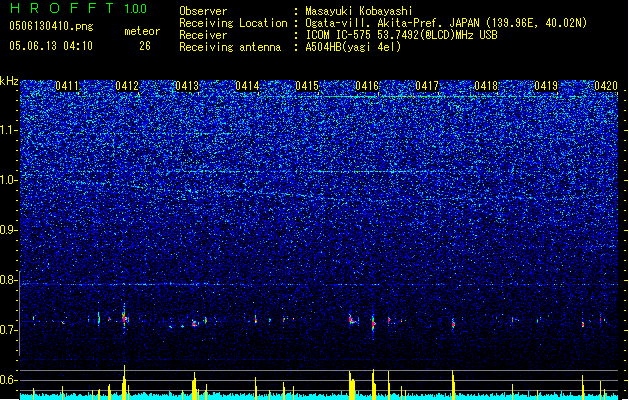Click the meteor label above the count

tap(142, 31)
